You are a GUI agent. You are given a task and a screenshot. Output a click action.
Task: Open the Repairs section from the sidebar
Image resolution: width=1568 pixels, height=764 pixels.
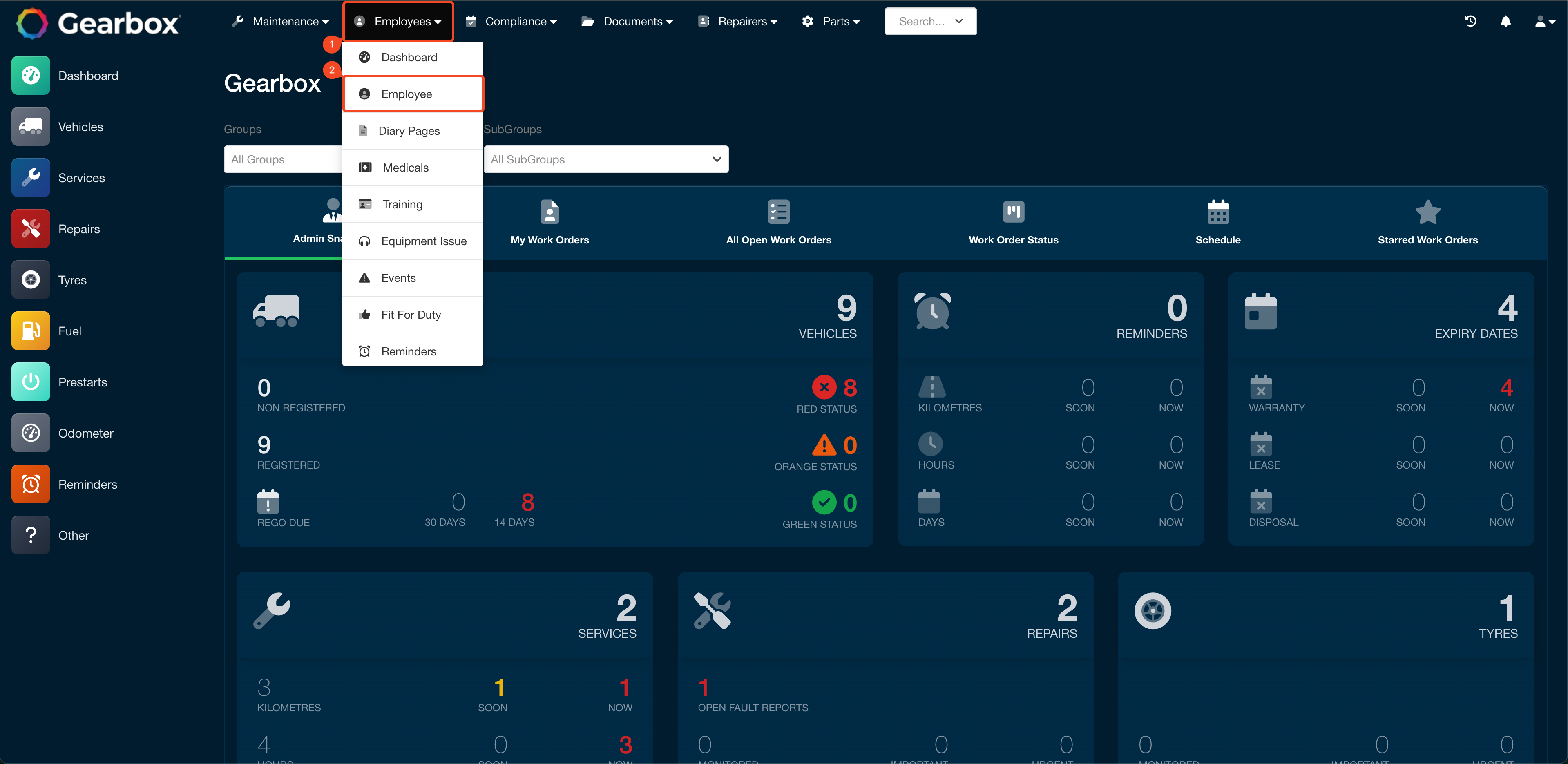(30, 228)
